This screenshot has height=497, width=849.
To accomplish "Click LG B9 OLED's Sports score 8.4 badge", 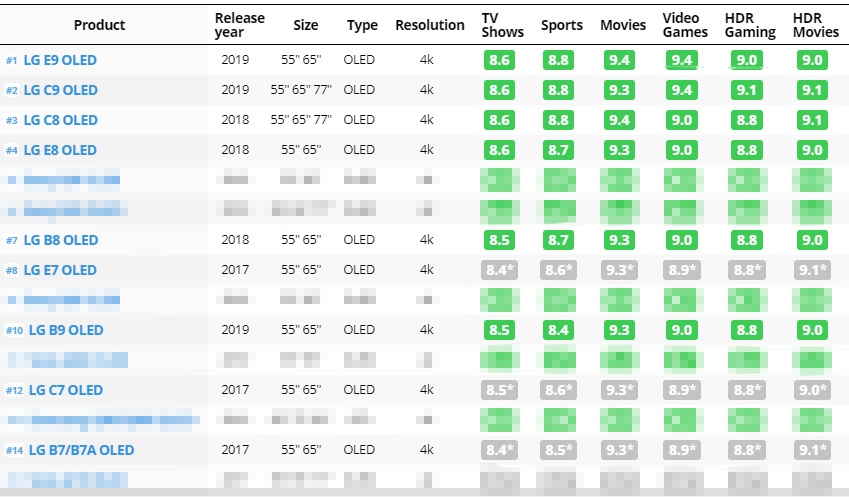I will point(559,330).
